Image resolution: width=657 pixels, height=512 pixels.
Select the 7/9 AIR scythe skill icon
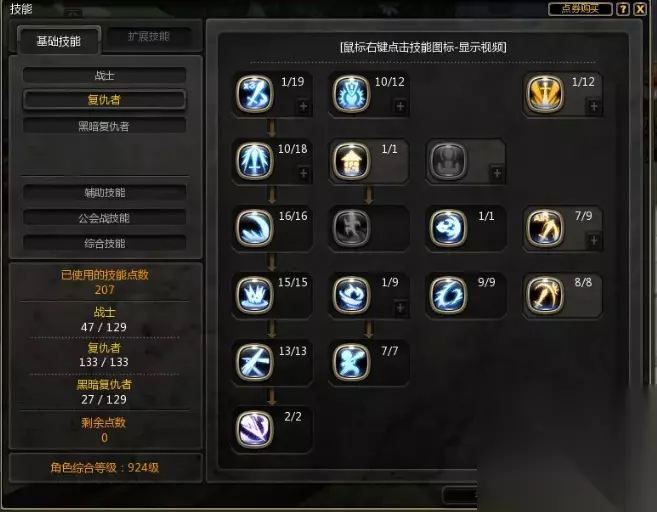click(x=545, y=228)
